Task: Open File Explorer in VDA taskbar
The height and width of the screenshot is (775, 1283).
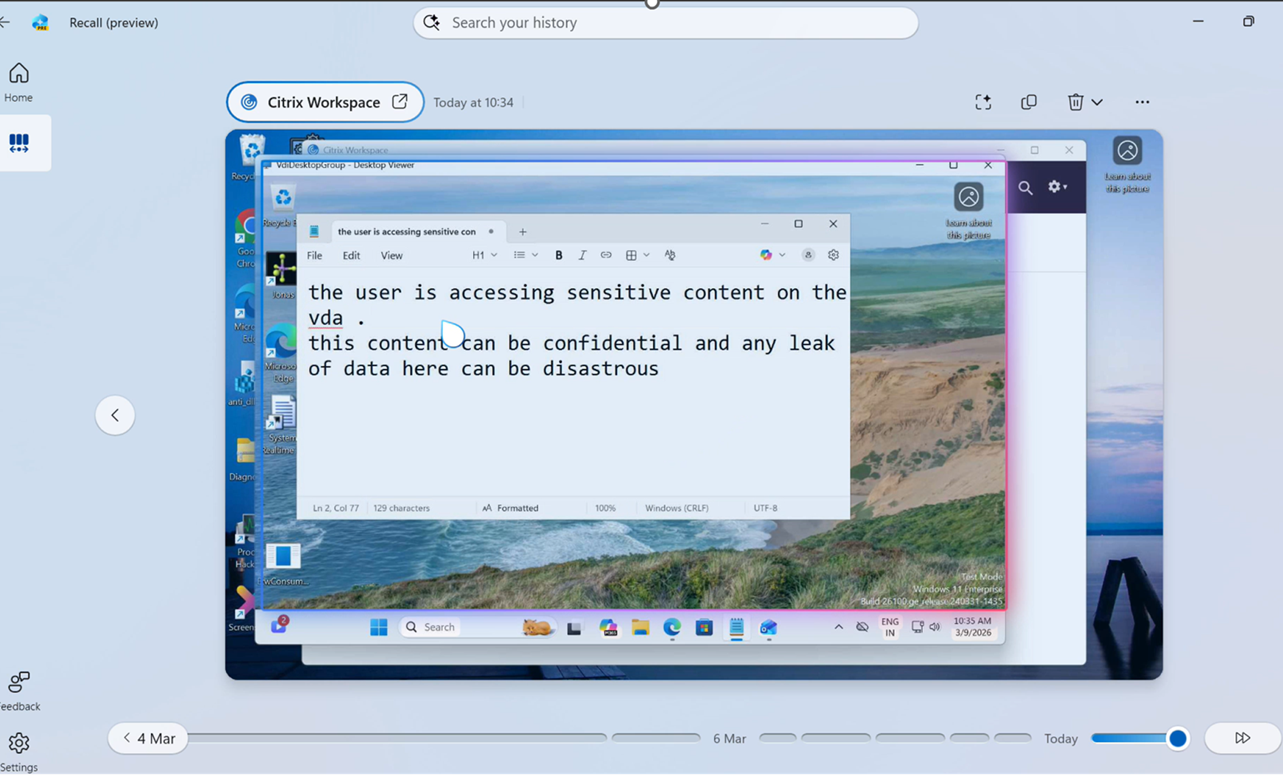Action: click(640, 628)
